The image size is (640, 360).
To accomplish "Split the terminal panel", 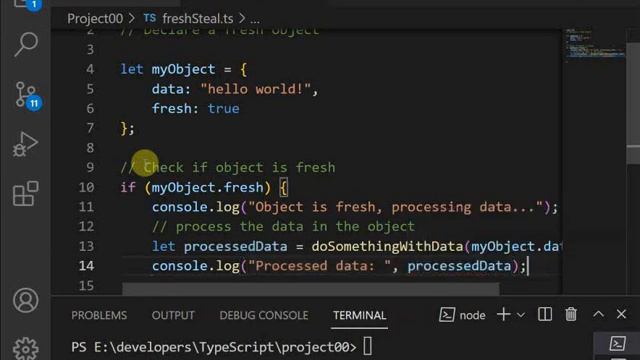I will 545,314.
